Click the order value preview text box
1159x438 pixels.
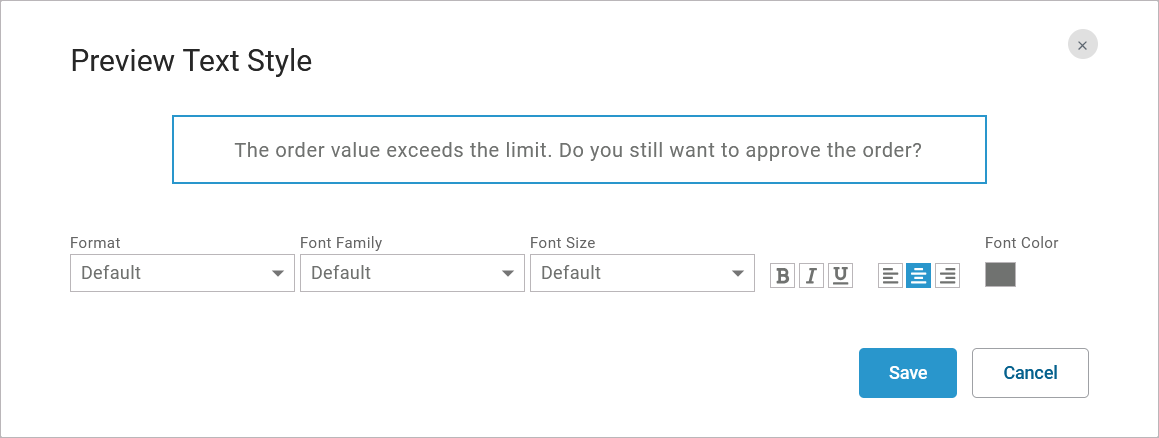[579, 150]
